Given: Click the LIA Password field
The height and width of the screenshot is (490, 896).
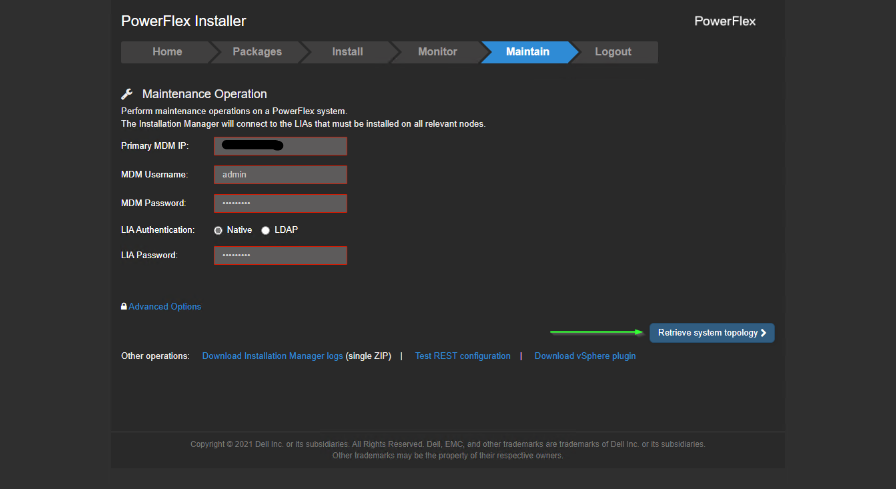Looking at the screenshot, I should [x=280, y=255].
